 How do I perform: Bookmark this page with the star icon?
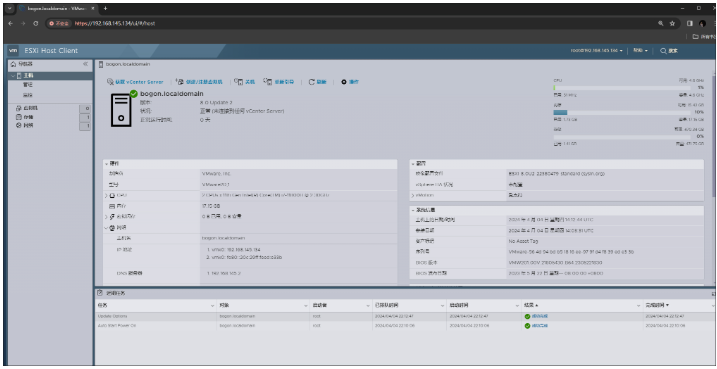(672, 23)
